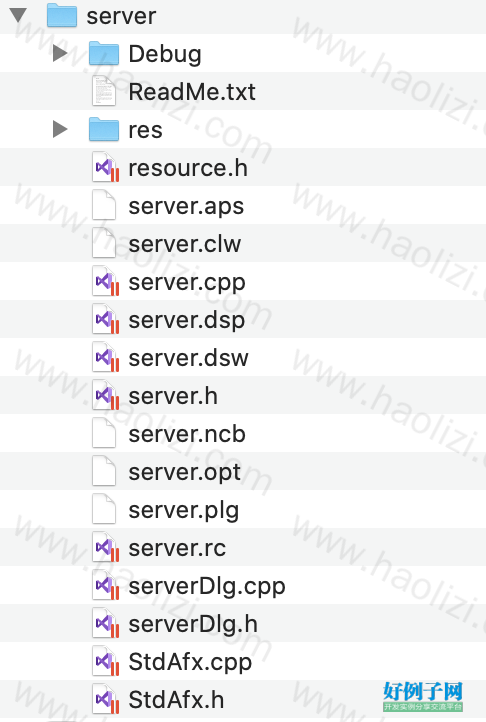Select the server.opt file name
486x722 pixels.
[184, 473]
